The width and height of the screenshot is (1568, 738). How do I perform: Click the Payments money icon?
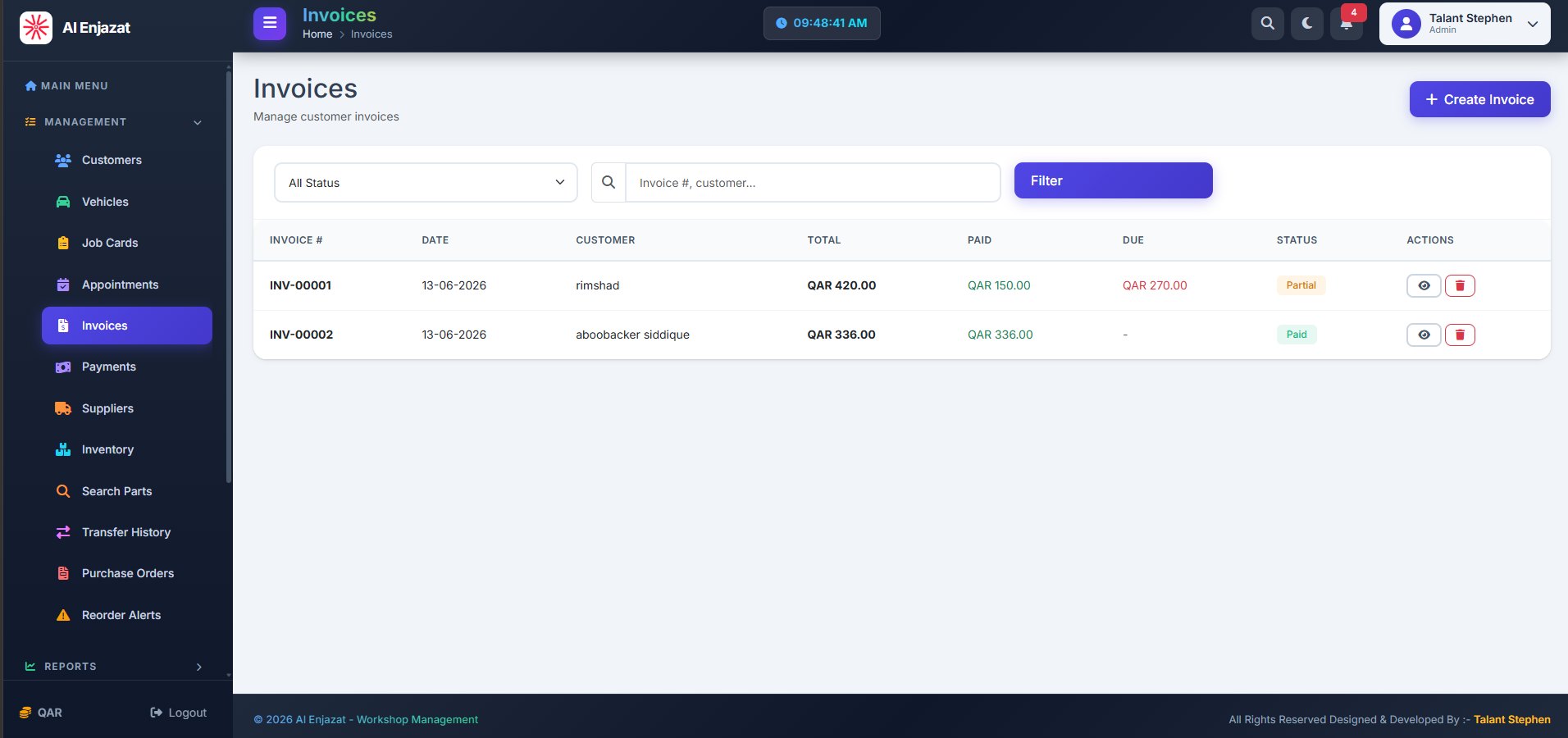[x=63, y=367]
